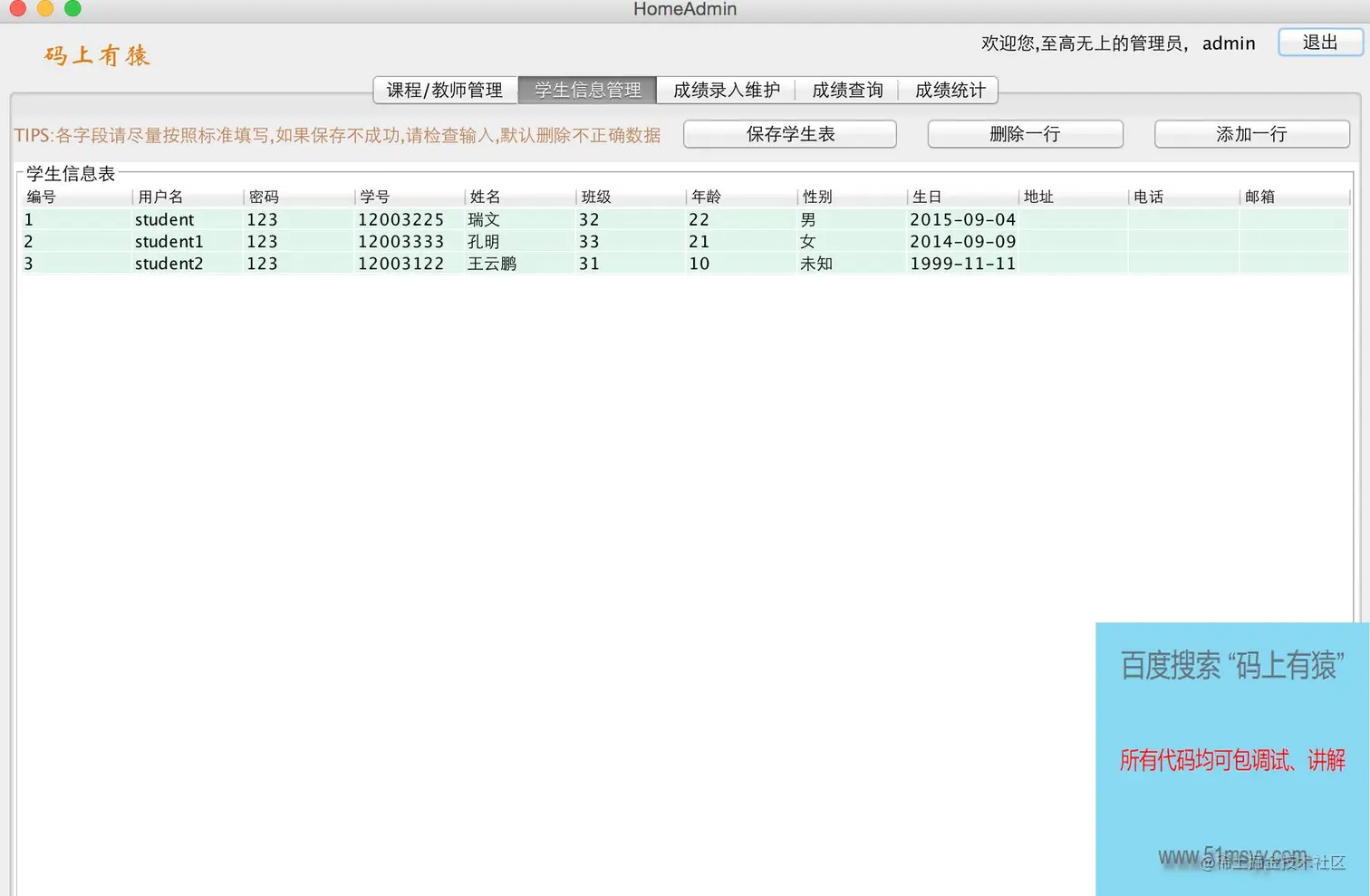Click the 姓名 column header
The image size is (1370, 896).
coord(520,197)
